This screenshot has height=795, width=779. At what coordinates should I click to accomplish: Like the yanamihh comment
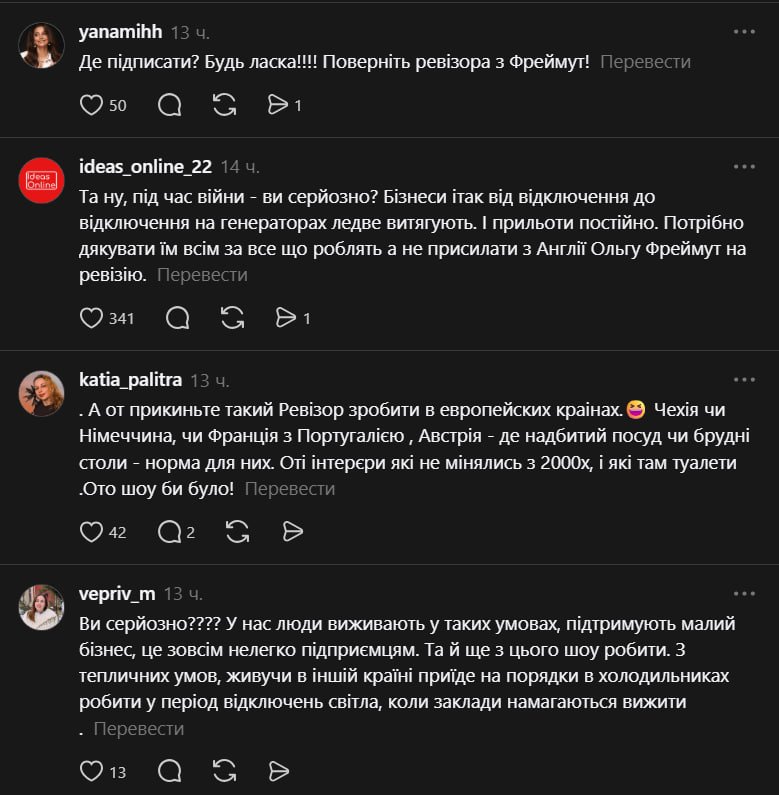click(x=91, y=105)
